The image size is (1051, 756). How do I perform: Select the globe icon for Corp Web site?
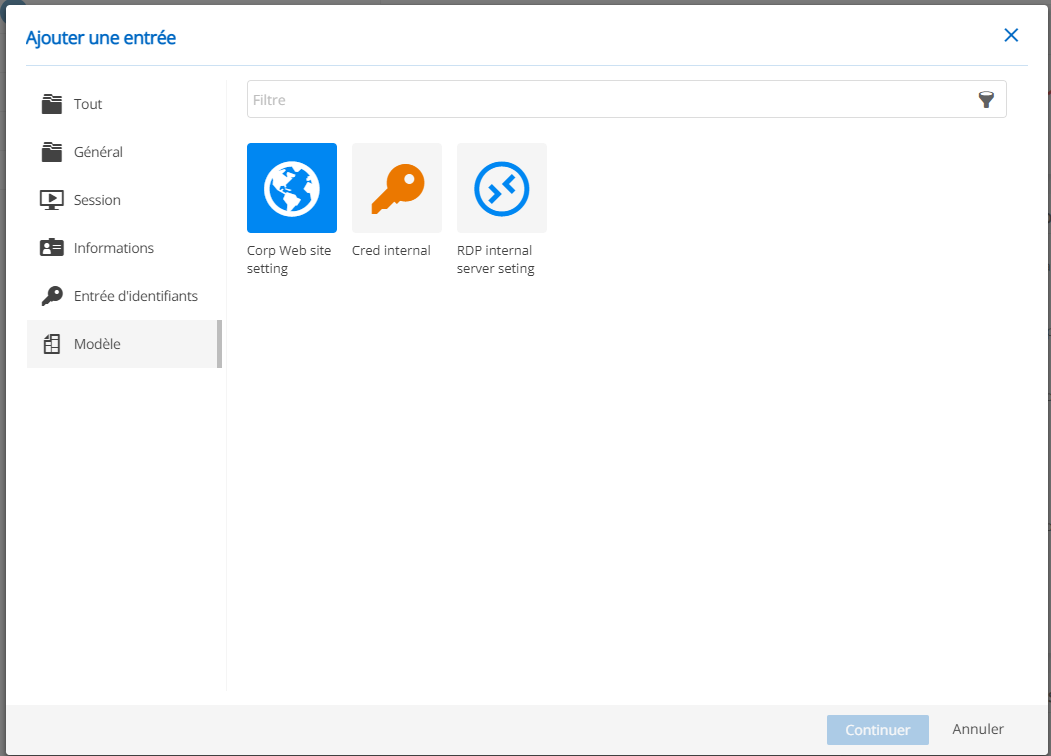pos(292,188)
